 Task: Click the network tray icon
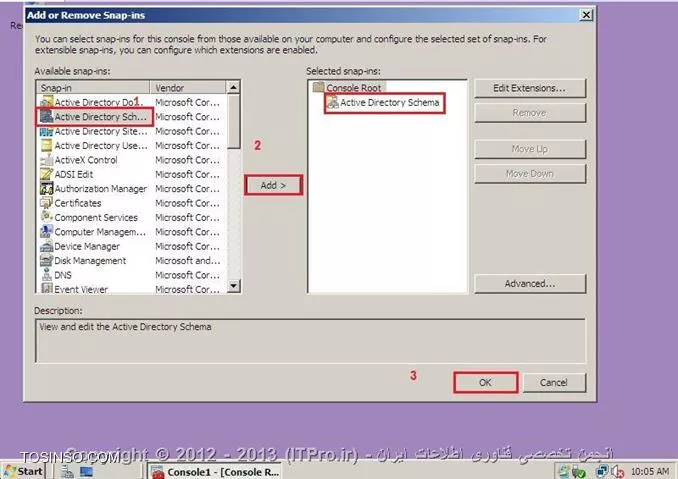(601, 472)
